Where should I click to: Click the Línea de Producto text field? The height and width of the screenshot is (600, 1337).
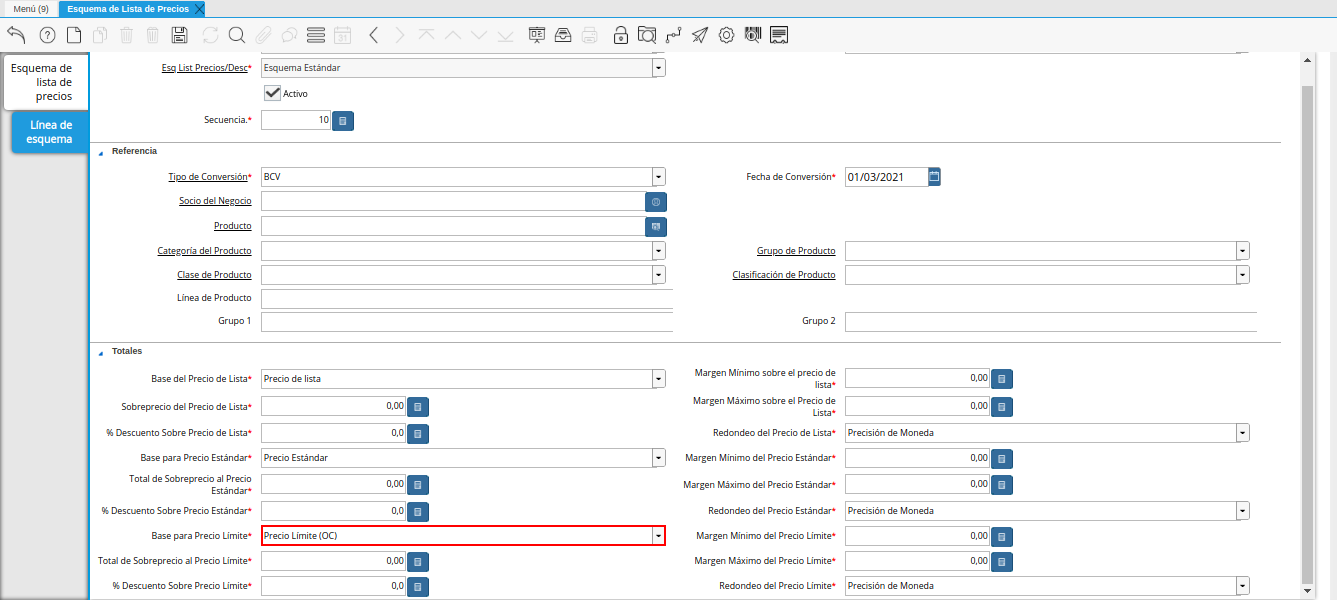466,298
